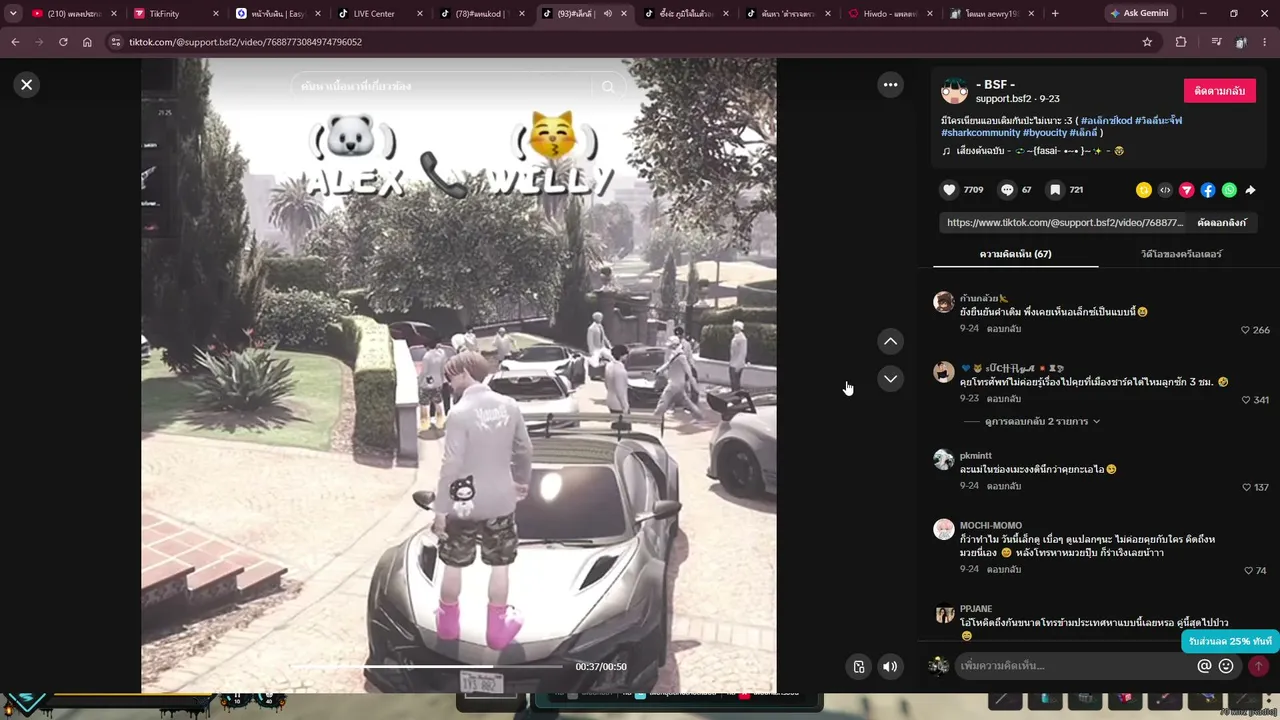
Task: Reply to pkmintt's comment via ตอบกลับ
Action: [x=1004, y=486]
